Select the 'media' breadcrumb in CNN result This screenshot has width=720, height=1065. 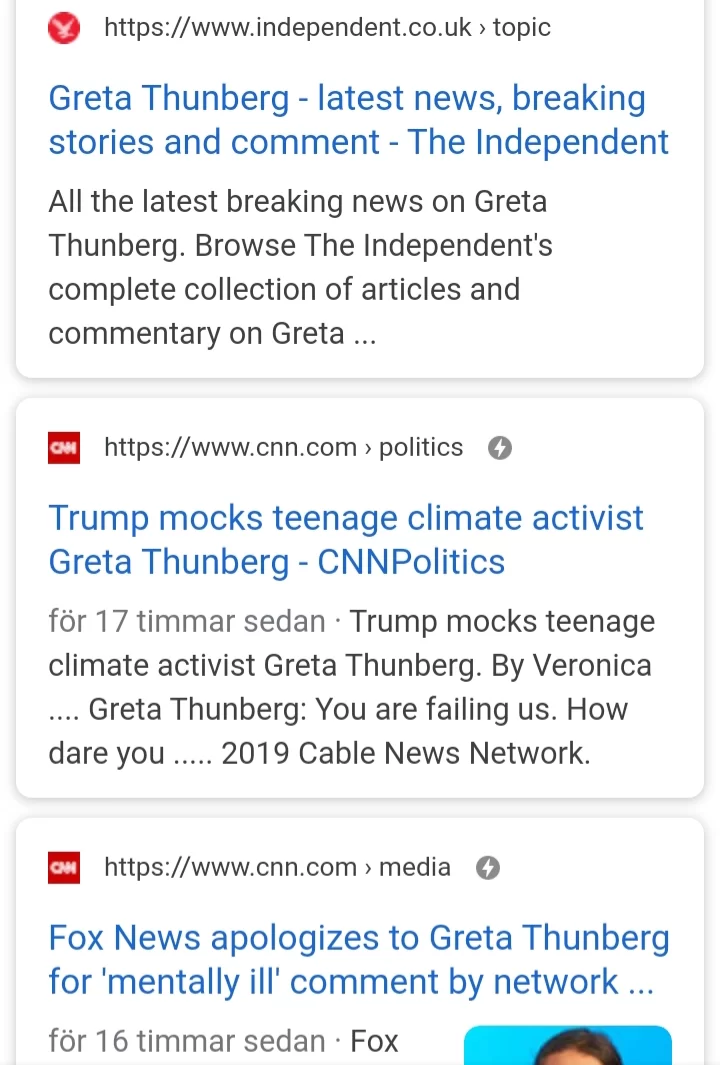(414, 867)
